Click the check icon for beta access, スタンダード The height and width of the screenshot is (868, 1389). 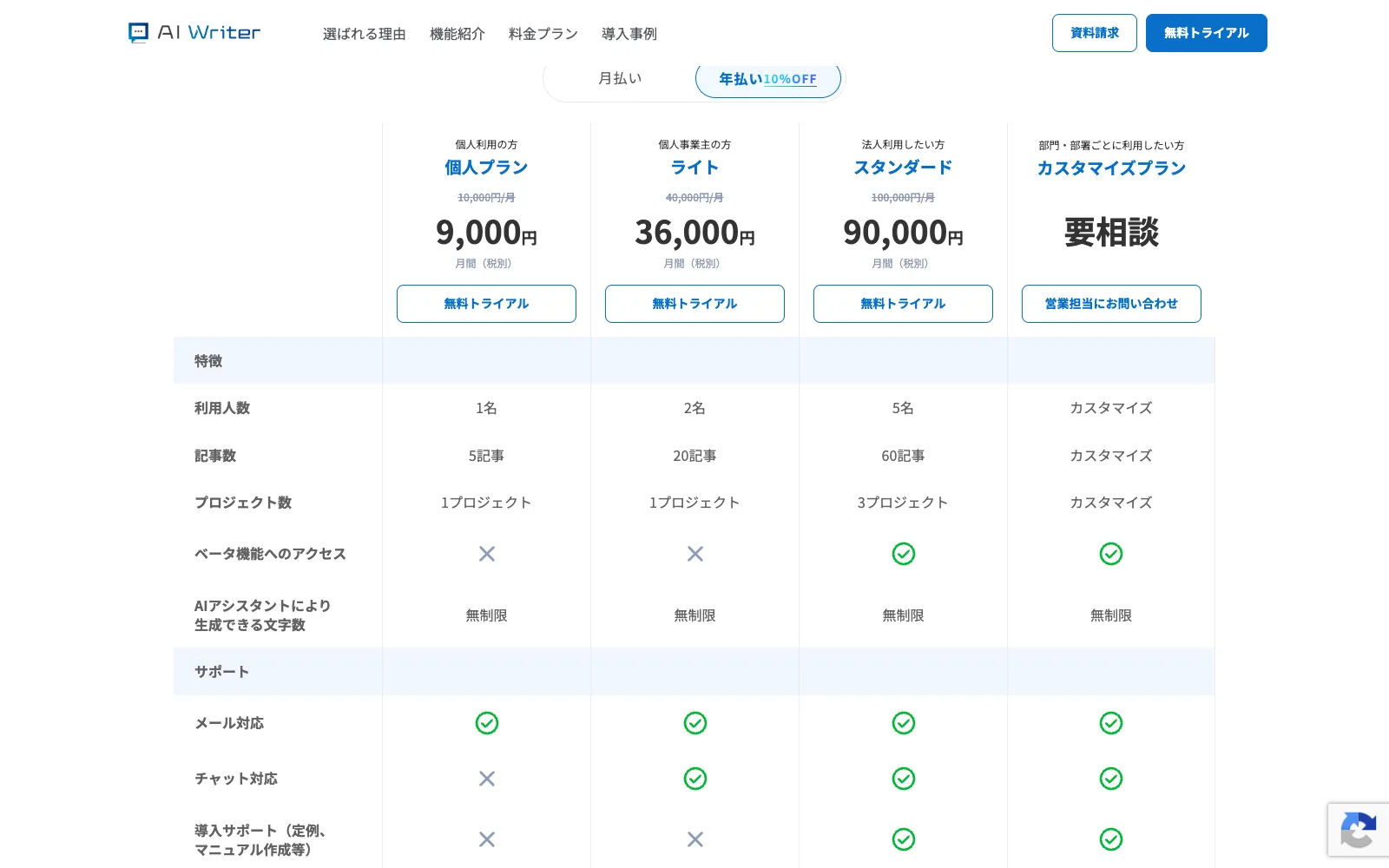[x=904, y=554]
